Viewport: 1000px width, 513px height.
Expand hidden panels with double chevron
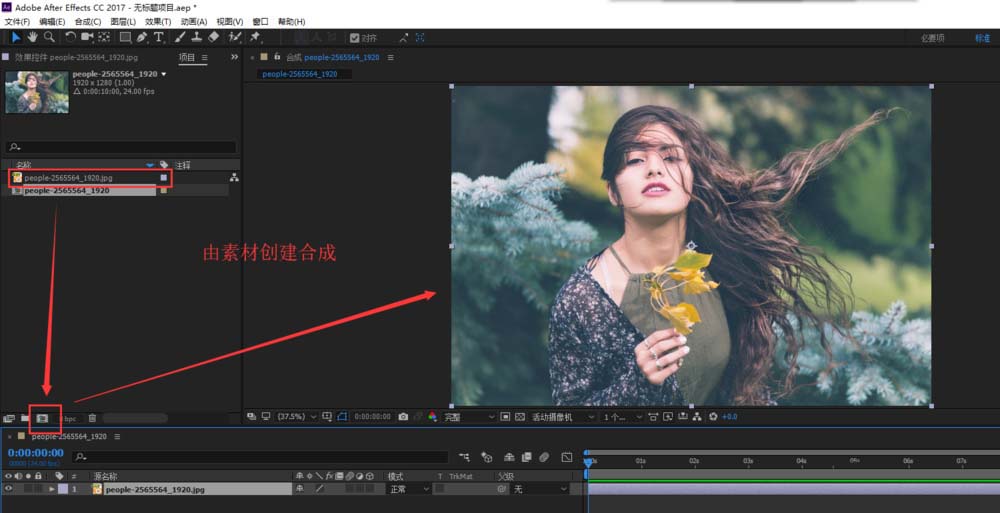tap(234, 57)
